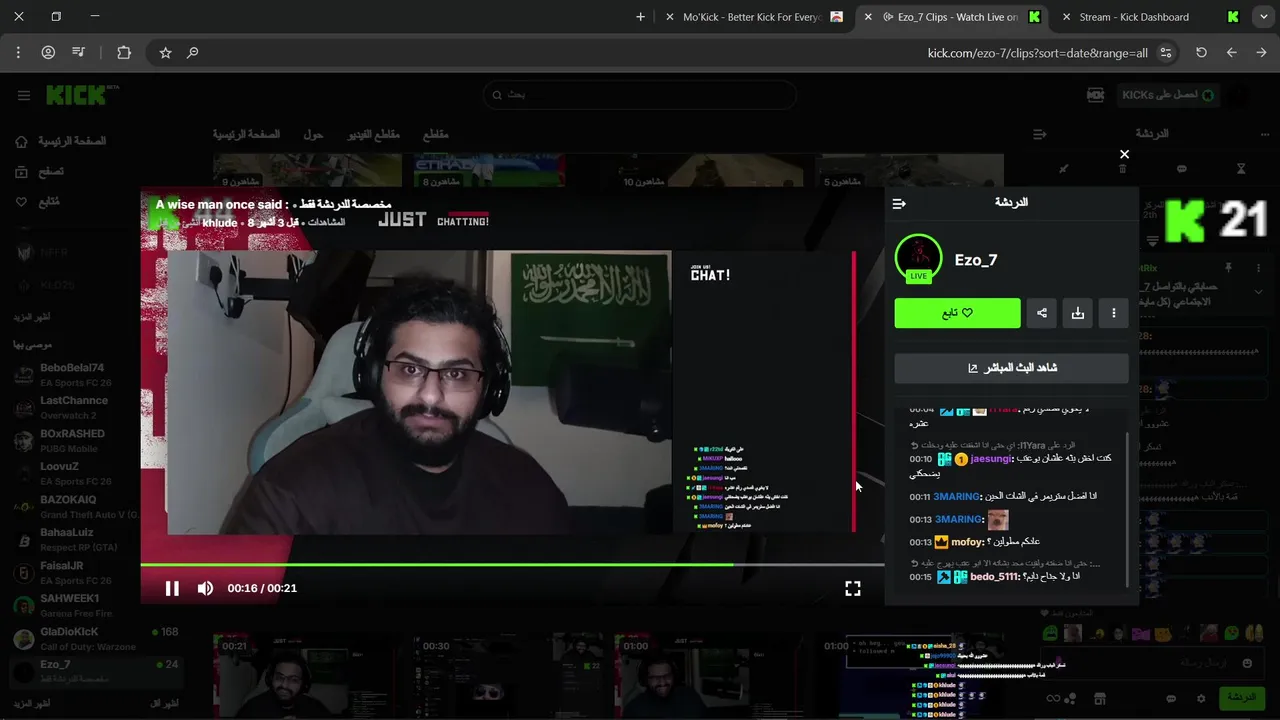Open BeboBelal74 channel in sidebar
Viewport: 1280px width, 720px height.
70,374
